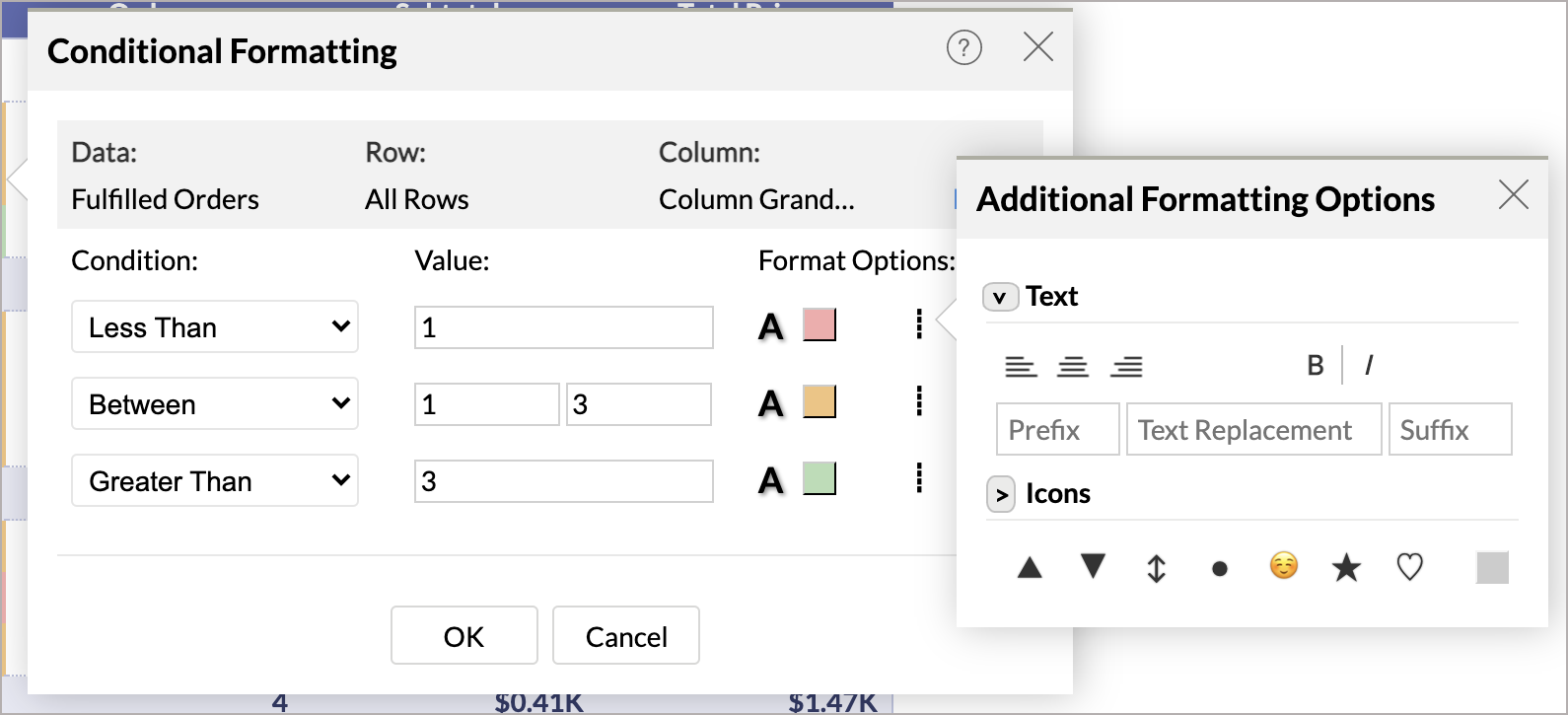The width and height of the screenshot is (1568, 715).
Task: Select the up triangle icon
Action: (1030, 567)
